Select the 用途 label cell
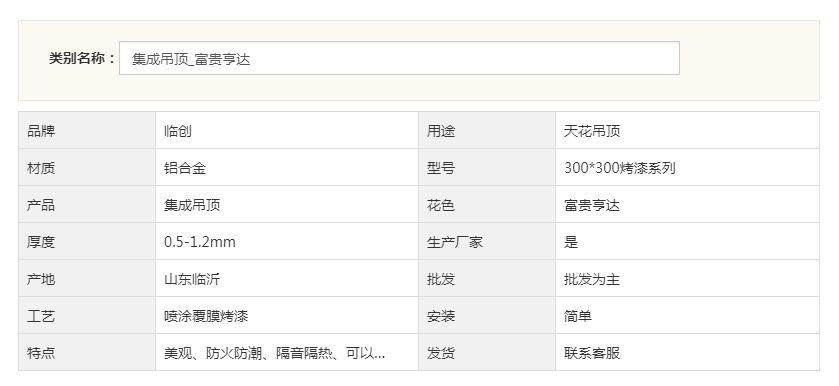This screenshot has width=839, height=386. pos(487,130)
